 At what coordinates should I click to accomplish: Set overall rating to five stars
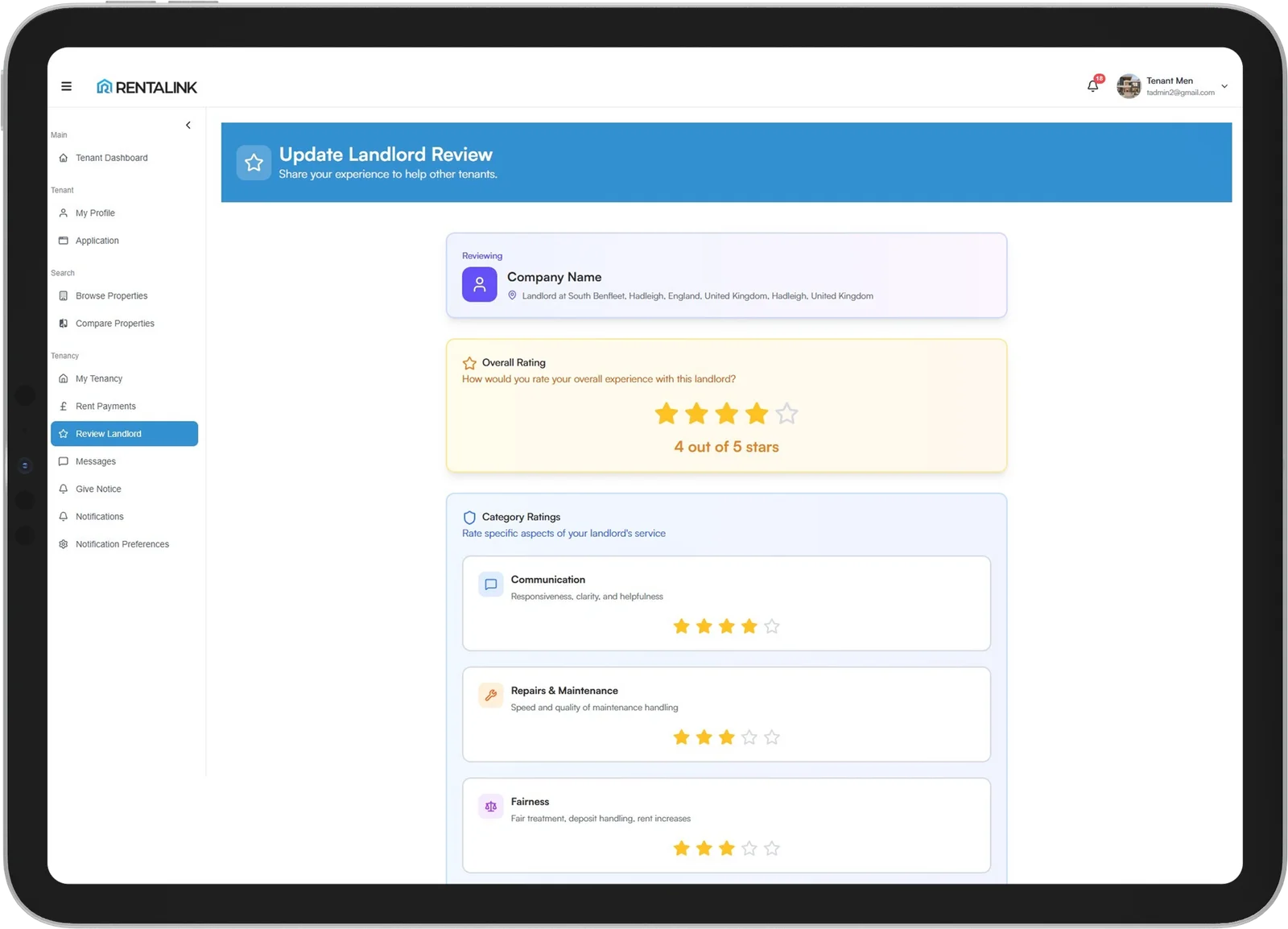tap(786, 414)
